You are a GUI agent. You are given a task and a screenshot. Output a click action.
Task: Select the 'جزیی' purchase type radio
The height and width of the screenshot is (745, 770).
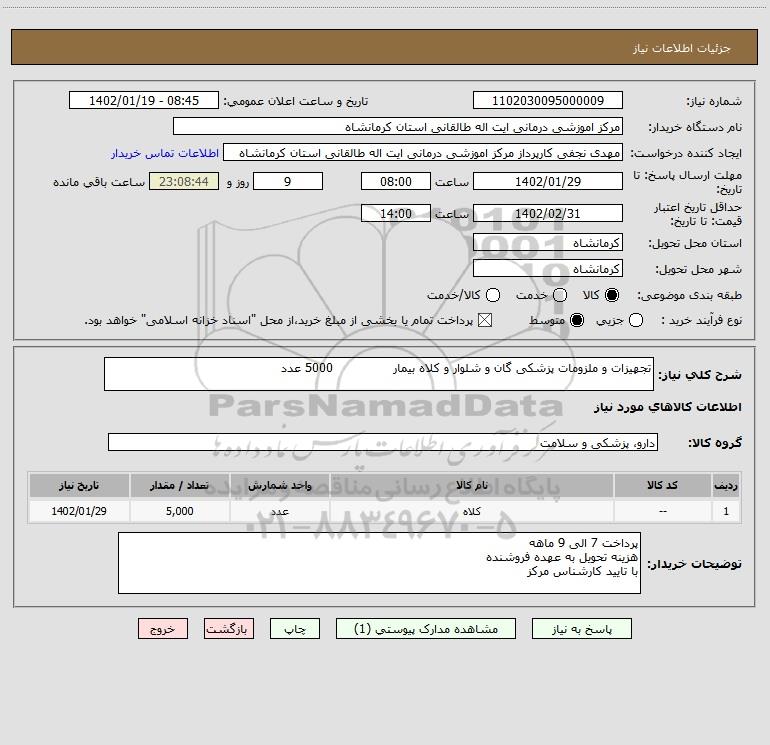(636, 320)
